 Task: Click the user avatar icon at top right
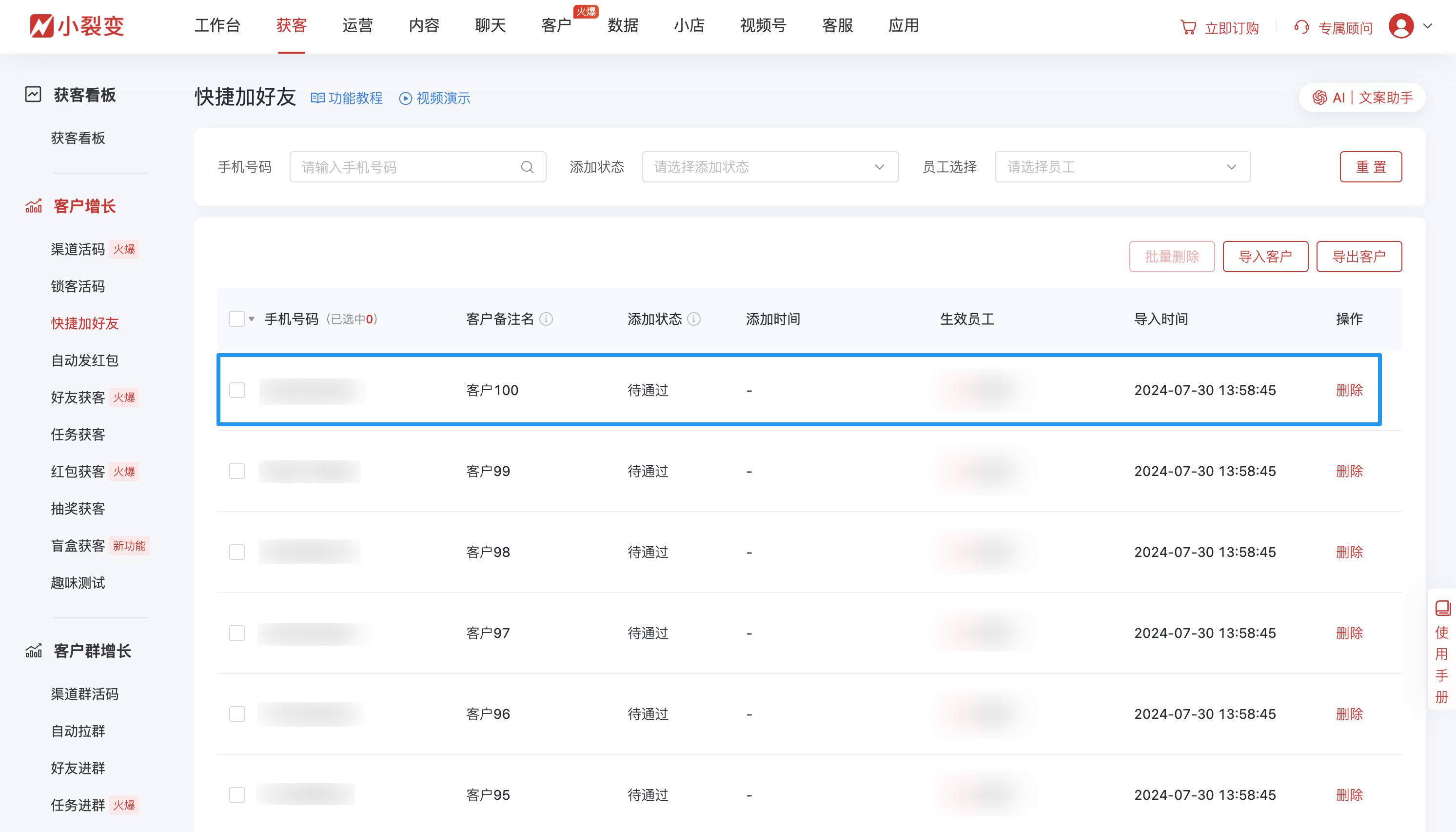point(1400,26)
